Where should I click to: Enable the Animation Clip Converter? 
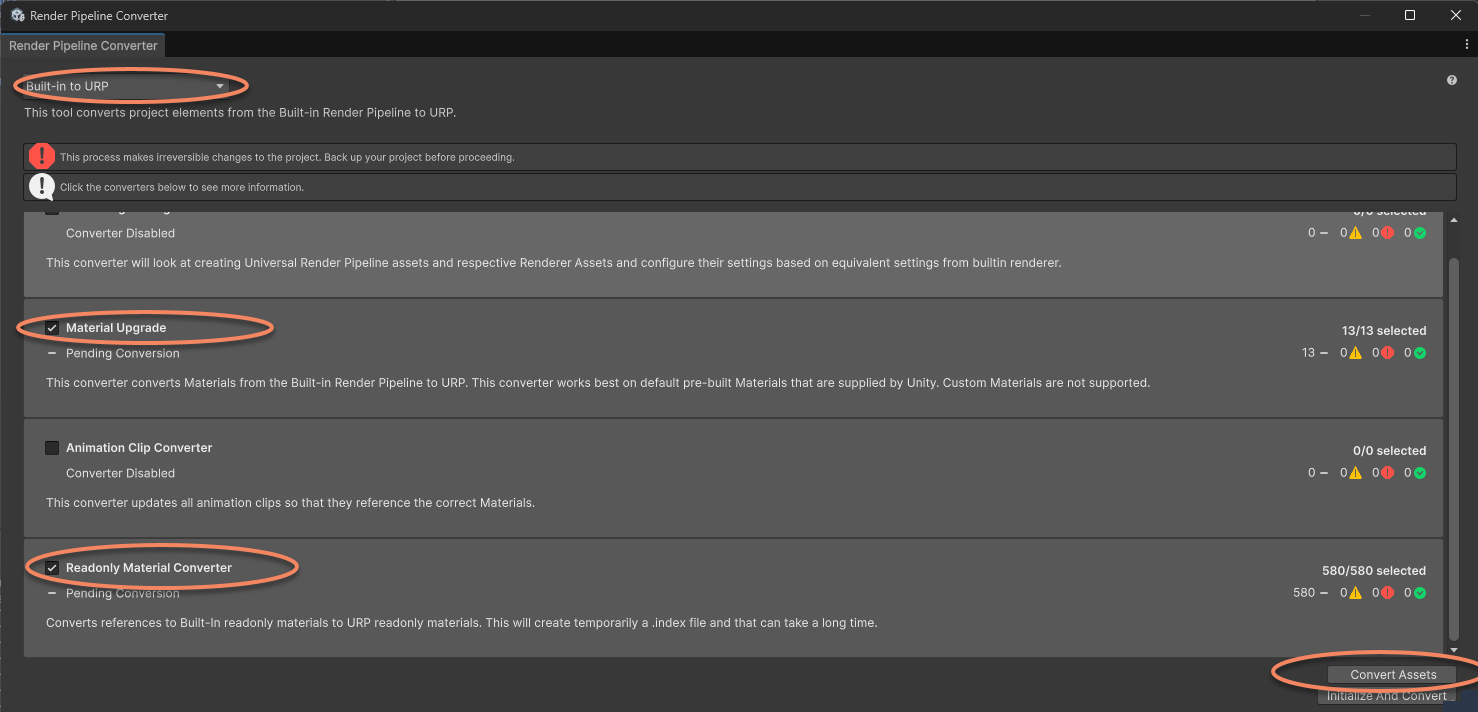click(x=51, y=447)
